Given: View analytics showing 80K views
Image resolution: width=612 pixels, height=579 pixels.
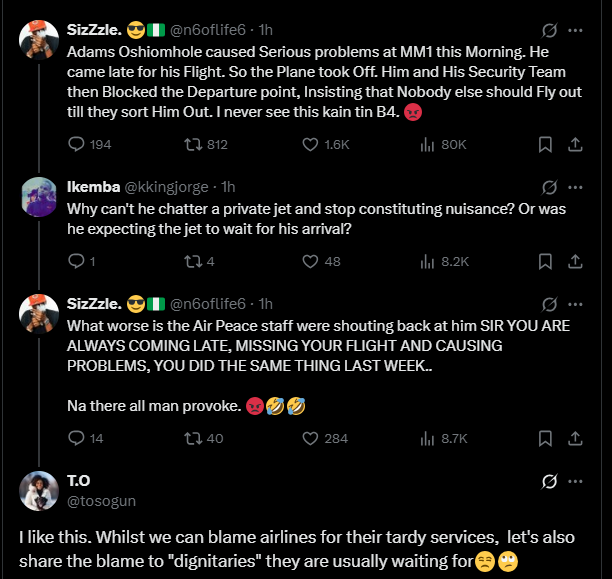Looking at the screenshot, I should [443, 145].
